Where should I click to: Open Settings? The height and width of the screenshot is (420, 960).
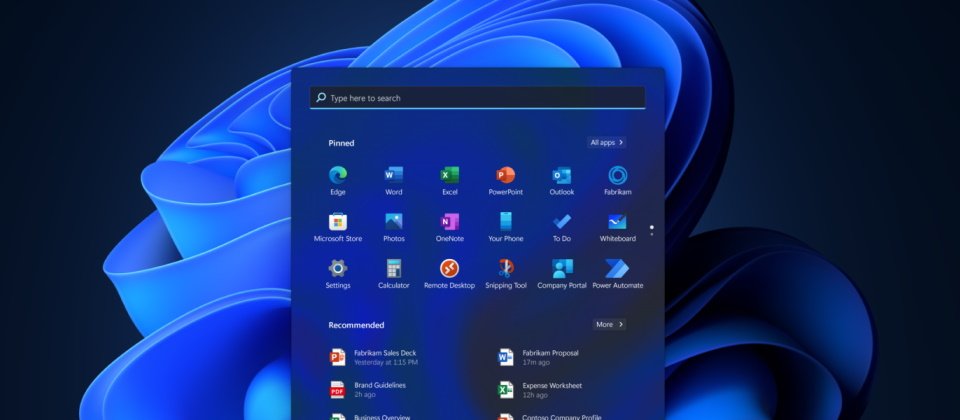[337, 274]
